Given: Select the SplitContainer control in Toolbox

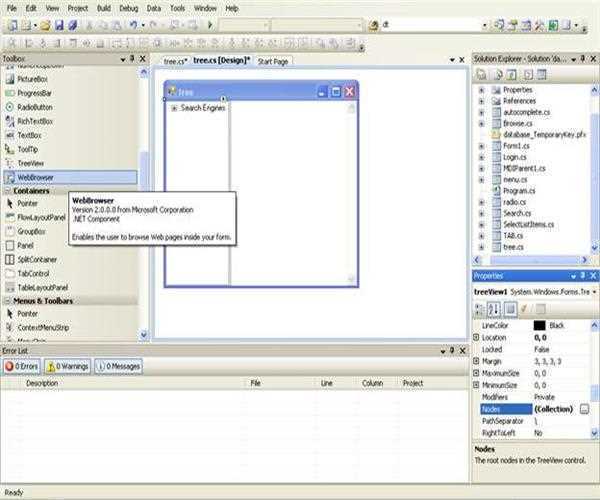Looking at the screenshot, I should click(x=37, y=259).
